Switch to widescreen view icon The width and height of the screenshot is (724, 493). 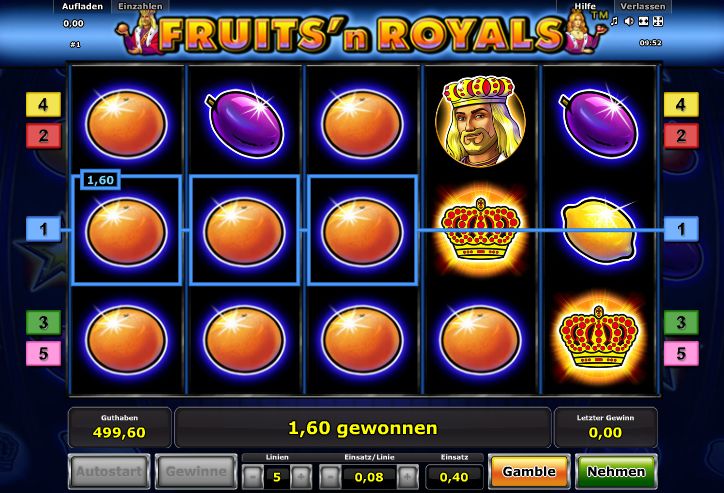(643, 21)
